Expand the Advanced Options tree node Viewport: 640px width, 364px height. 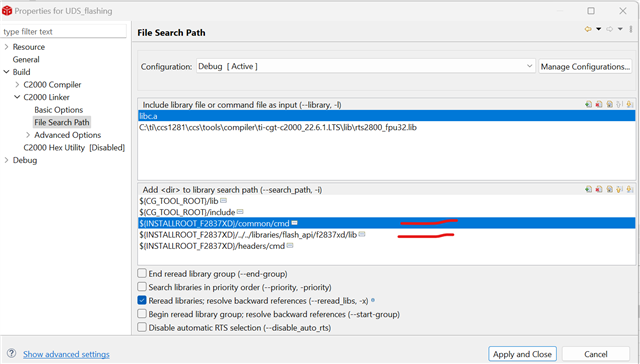28,135
